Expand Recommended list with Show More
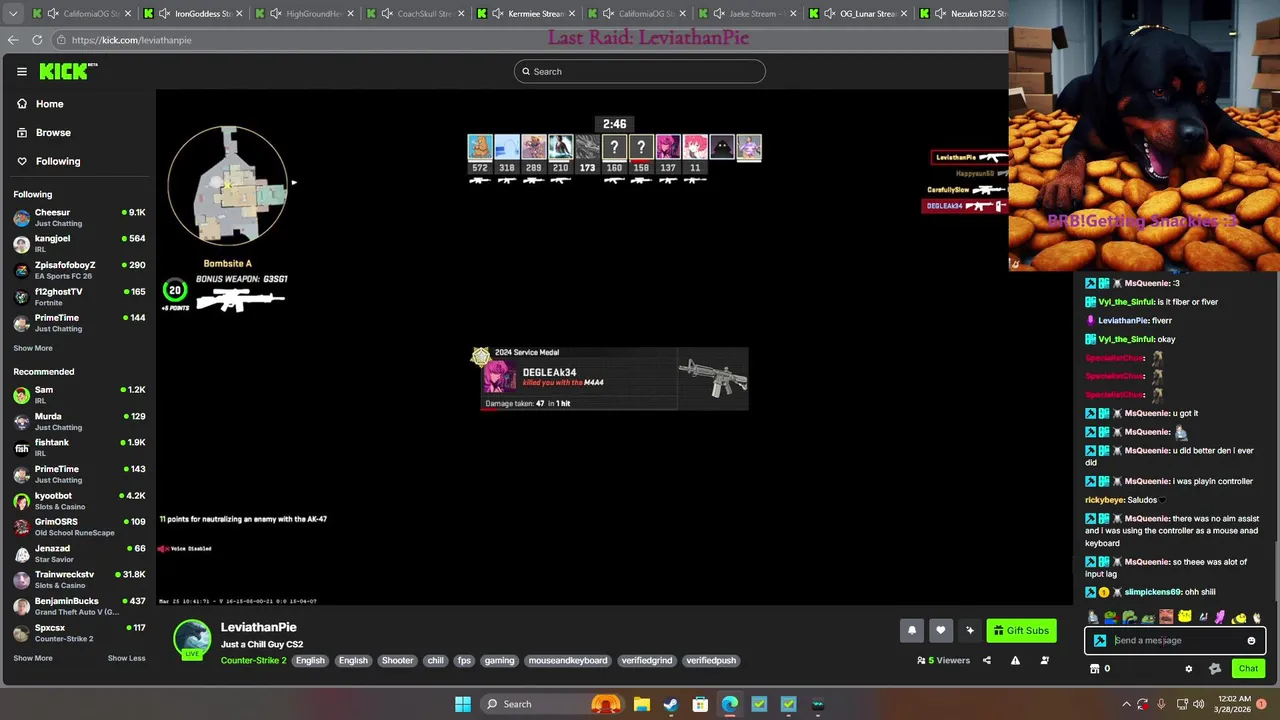Viewport: 1280px width, 720px height. (33, 658)
